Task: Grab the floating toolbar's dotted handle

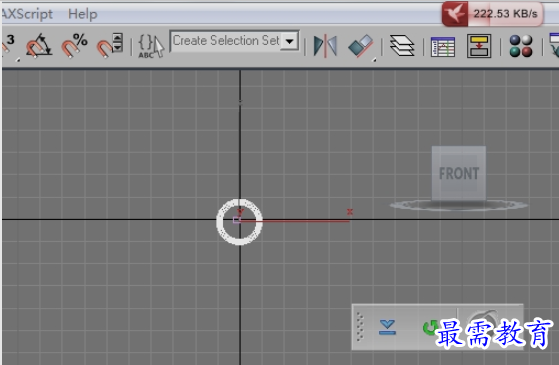Action: click(360, 327)
